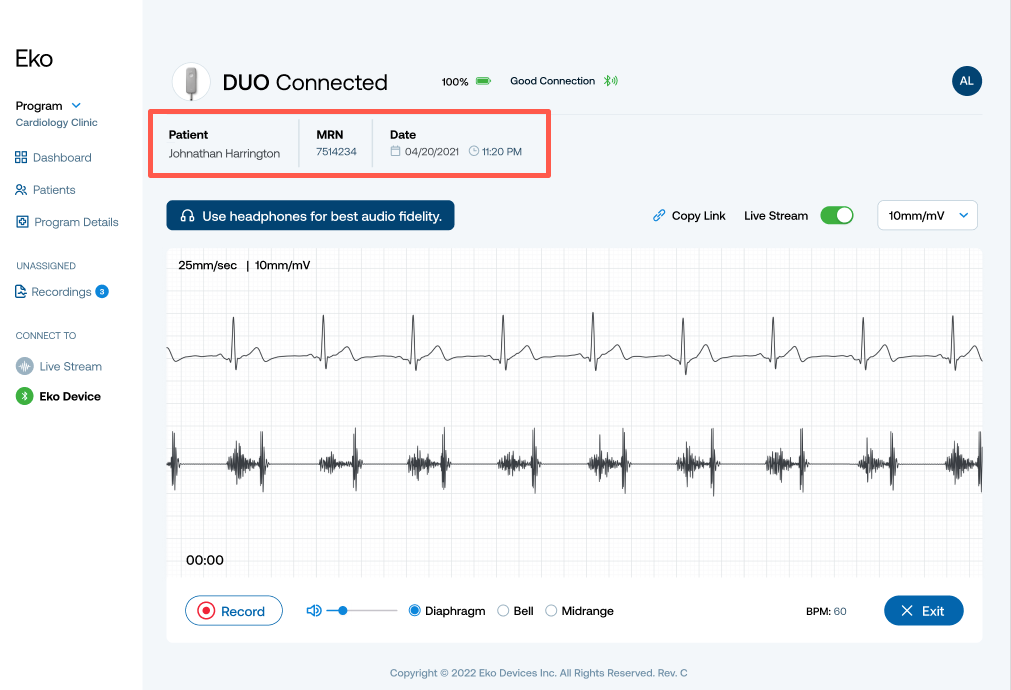
Task: Click the calendar icon beside the date
Action: [x=395, y=152]
